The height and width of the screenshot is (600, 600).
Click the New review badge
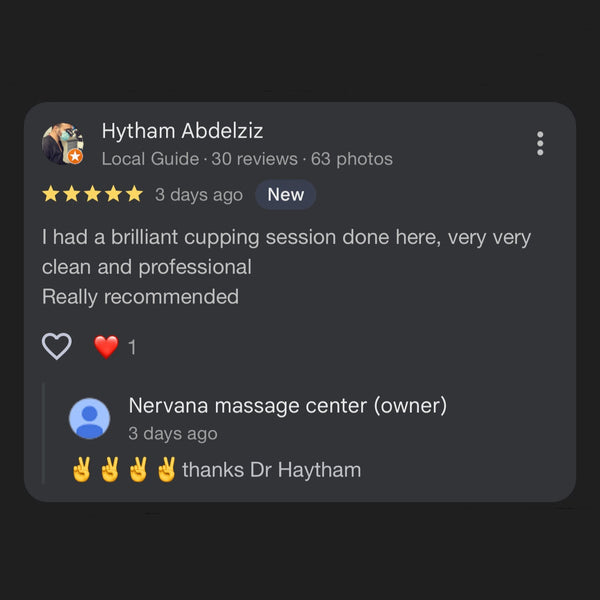pyautogui.click(x=285, y=194)
